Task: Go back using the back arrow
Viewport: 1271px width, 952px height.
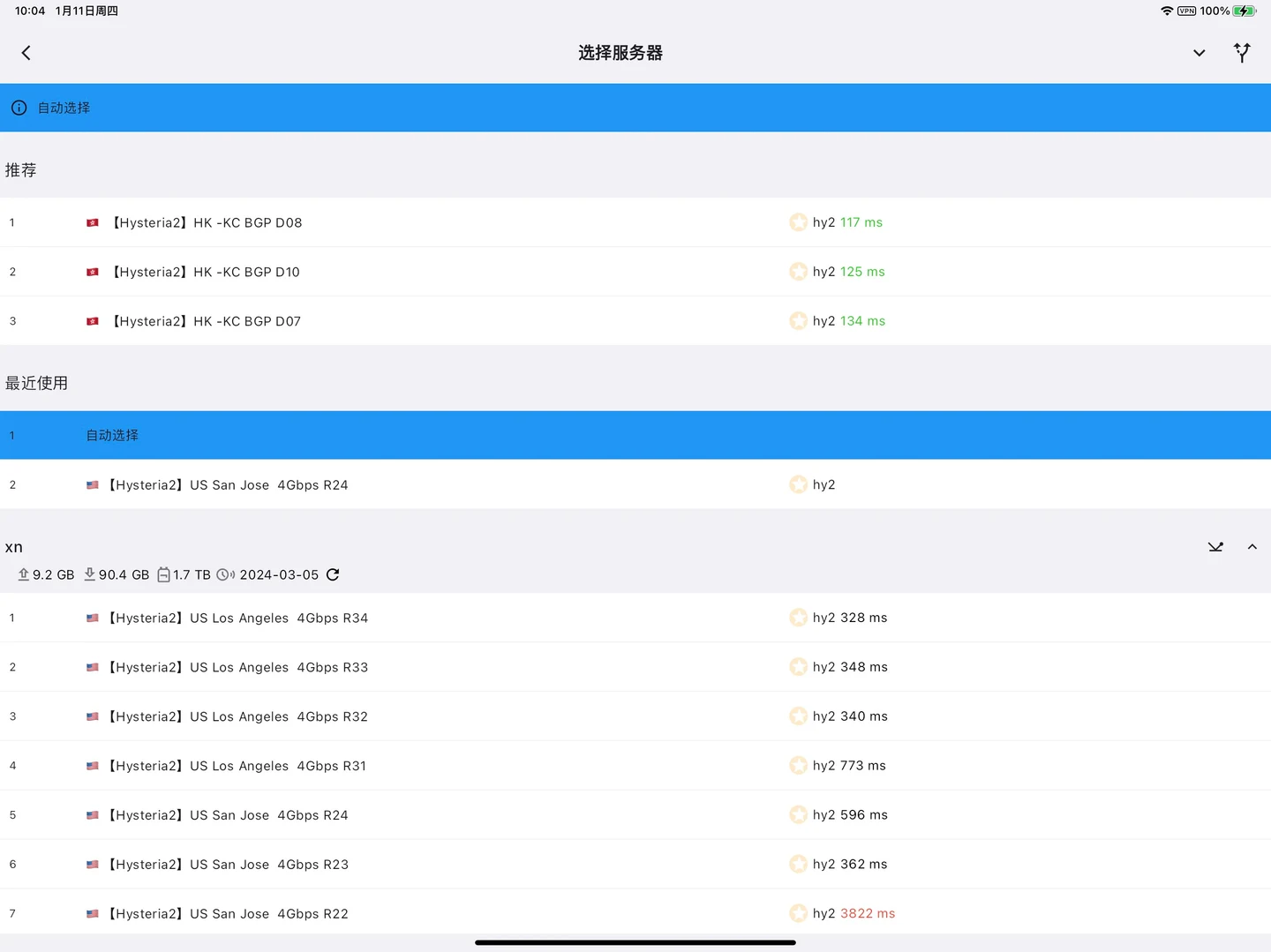Action: [x=26, y=53]
